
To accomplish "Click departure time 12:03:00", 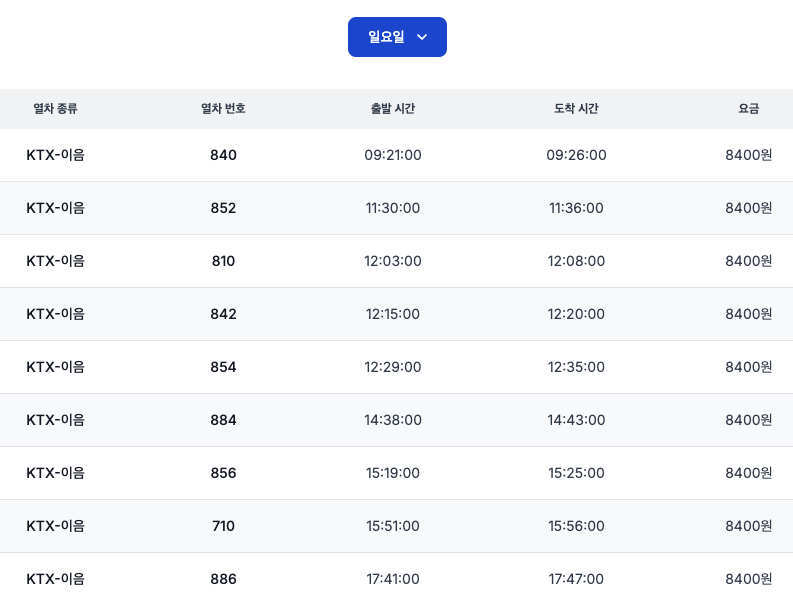I will (392, 261).
